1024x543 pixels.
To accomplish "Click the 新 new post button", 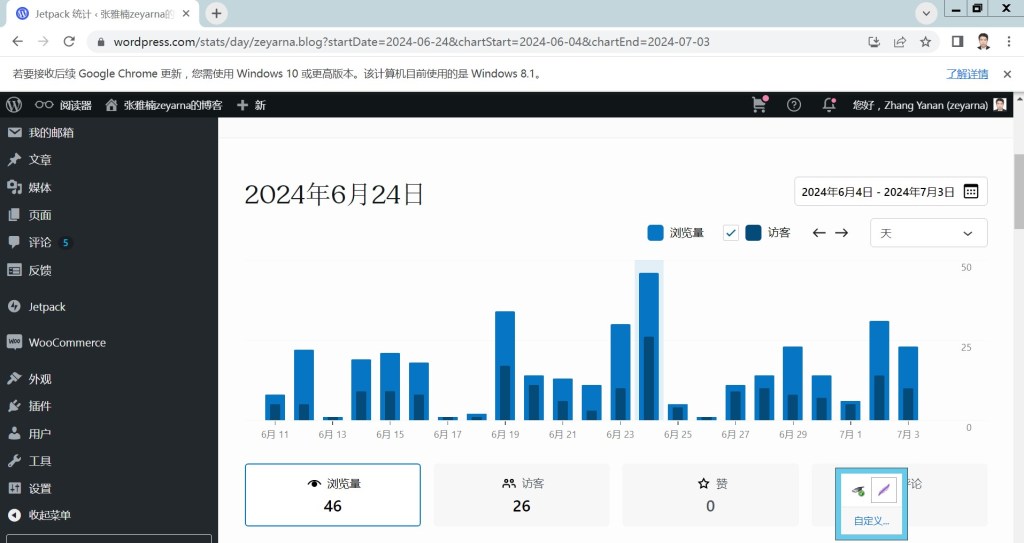I will point(251,105).
